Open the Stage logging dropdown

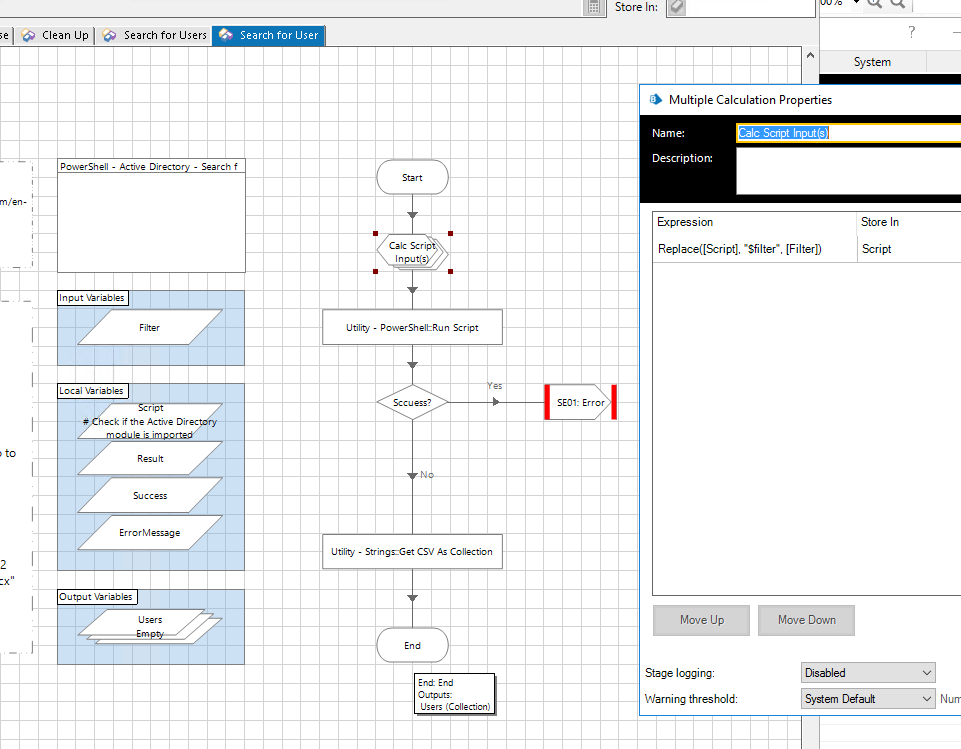868,673
